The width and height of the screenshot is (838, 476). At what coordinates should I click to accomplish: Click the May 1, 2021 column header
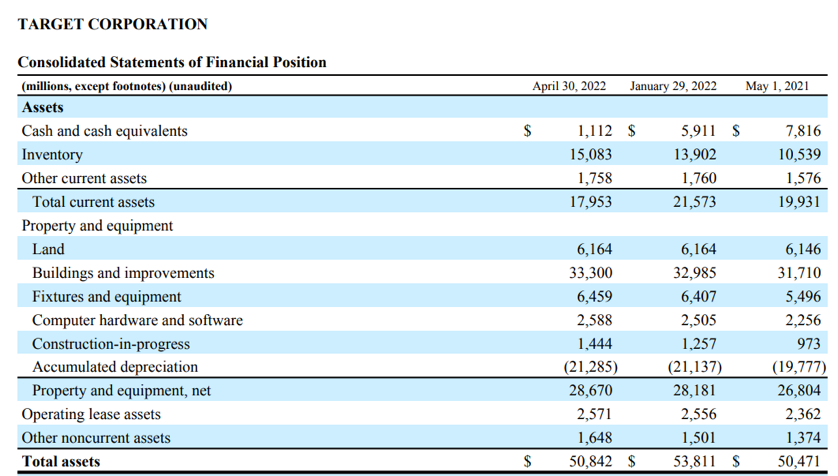[x=777, y=86]
